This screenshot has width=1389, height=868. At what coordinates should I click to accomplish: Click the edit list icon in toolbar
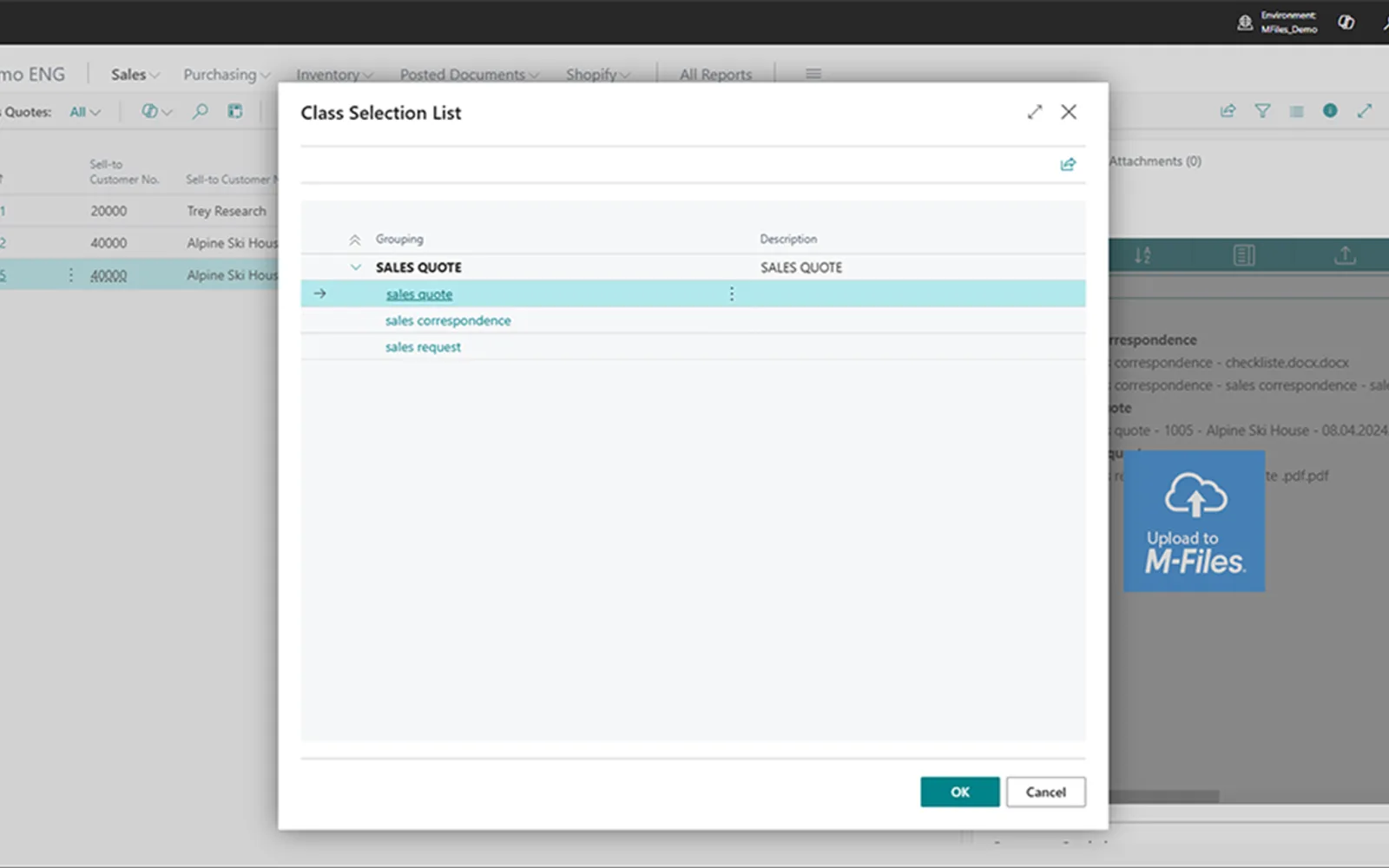(235, 111)
